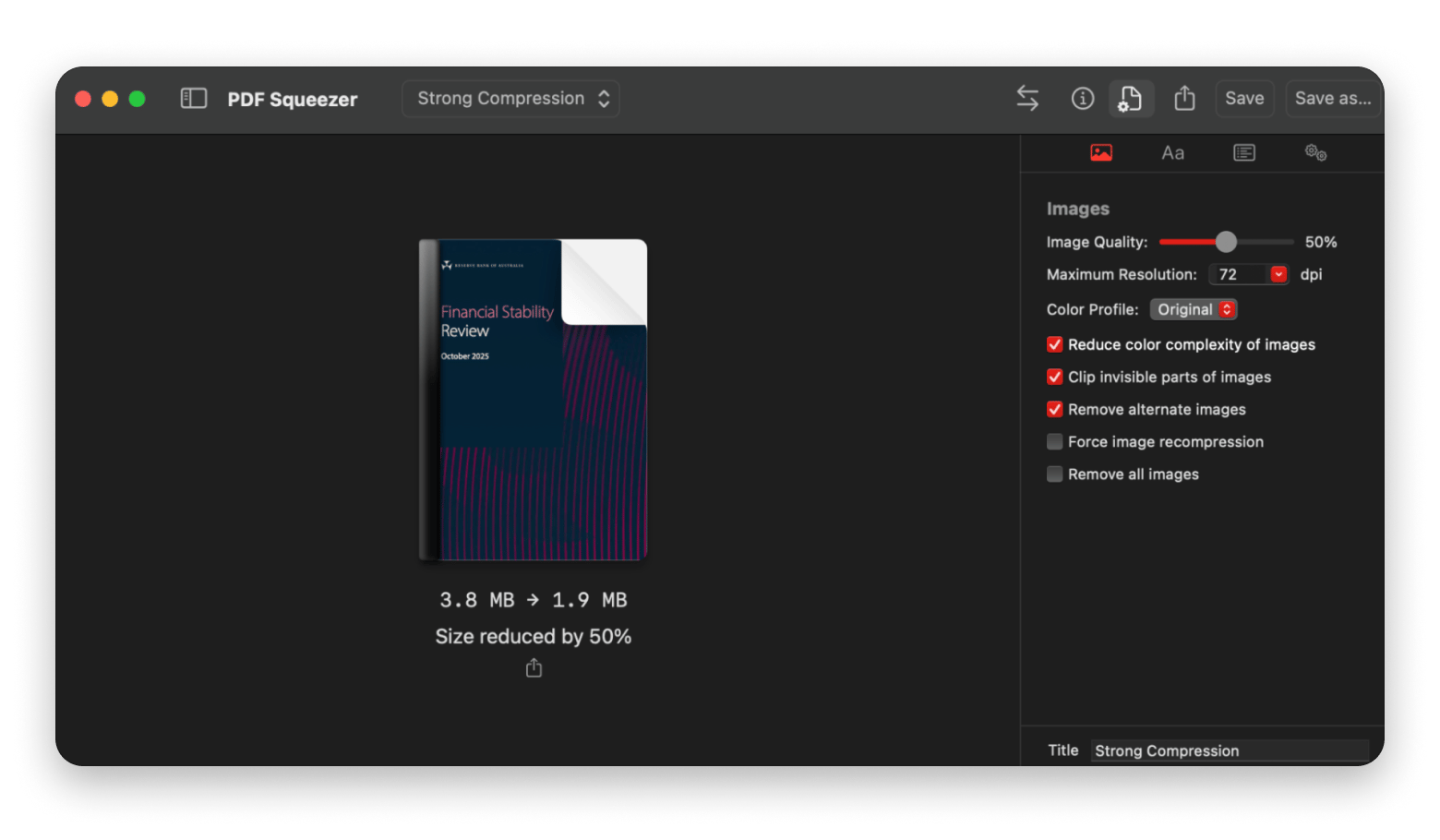Click the compare before/after arrows icon
This screenshot has height=840, width=1440.
[x=1026, y=98]
